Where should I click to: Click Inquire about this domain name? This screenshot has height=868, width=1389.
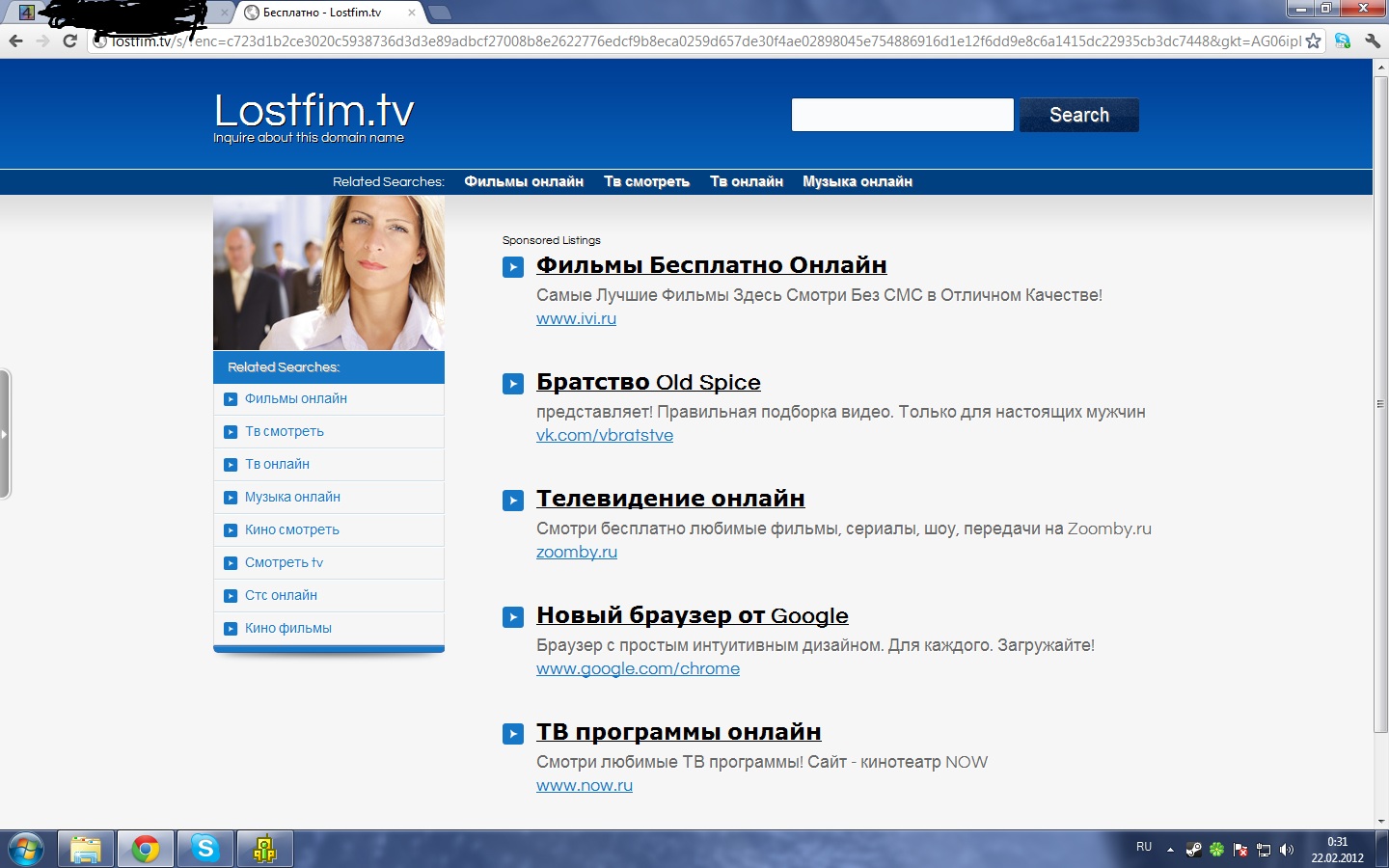pyautogui.click(x=309, y=138)
